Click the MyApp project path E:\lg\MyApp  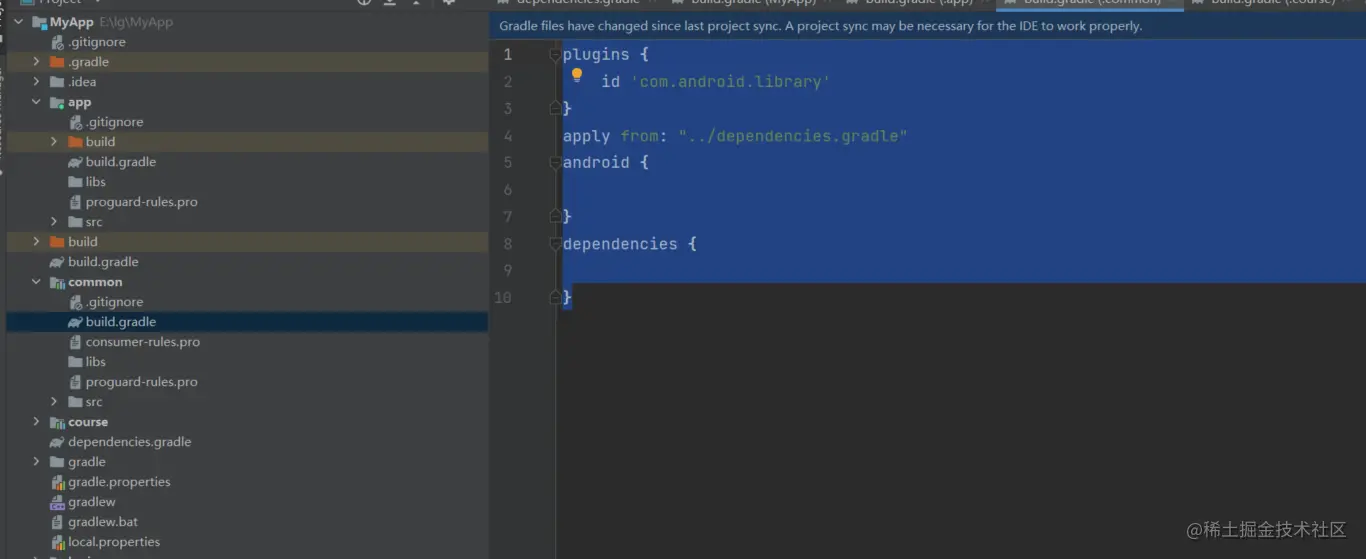(136, 22)
